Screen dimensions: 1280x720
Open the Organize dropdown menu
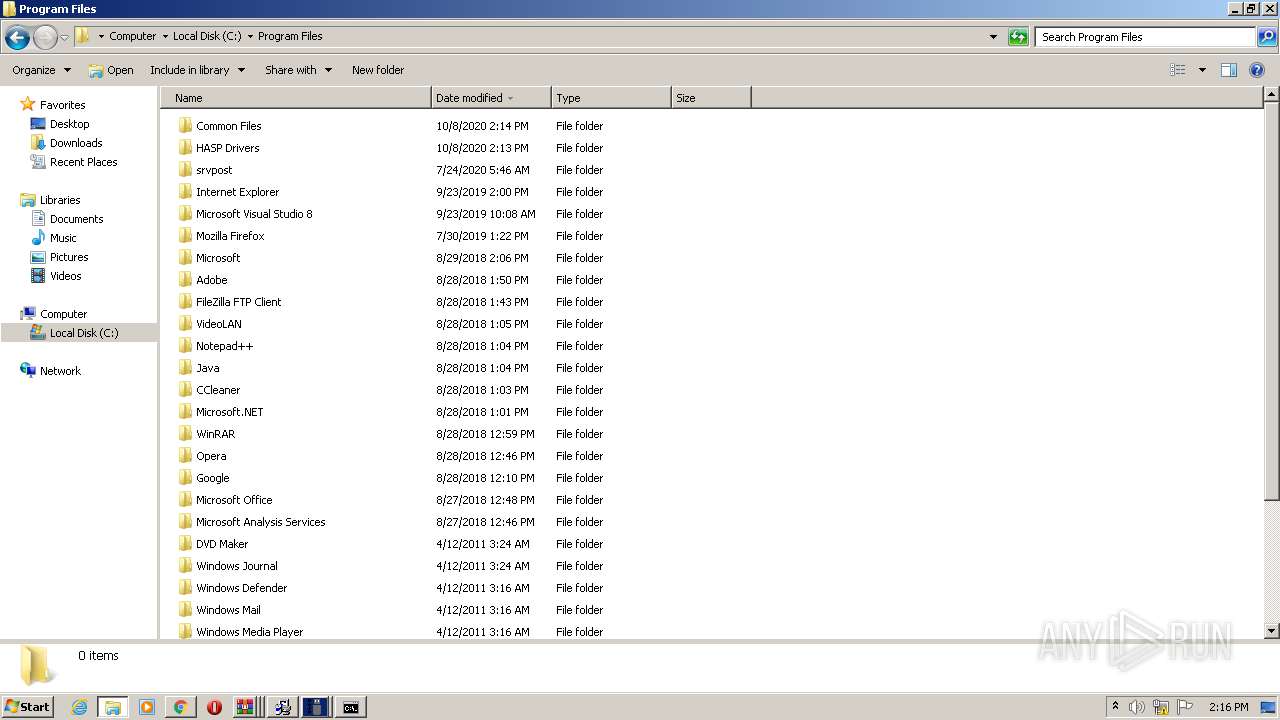click(x=41, y=70)
